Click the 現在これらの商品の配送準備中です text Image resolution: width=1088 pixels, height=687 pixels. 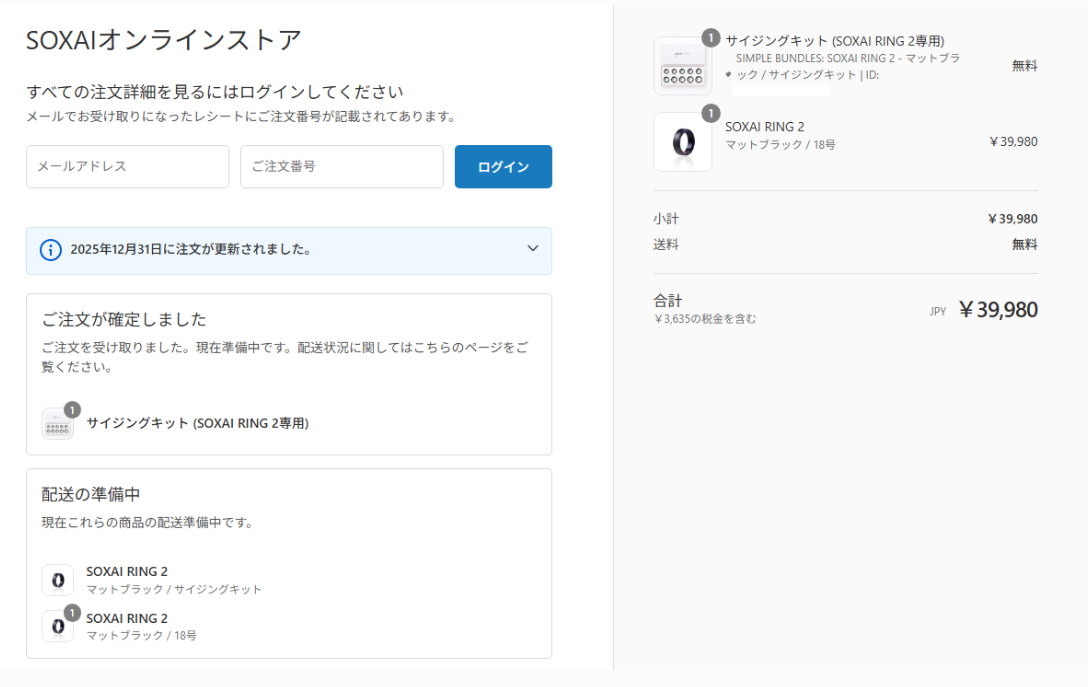click(x=147, y=523)
